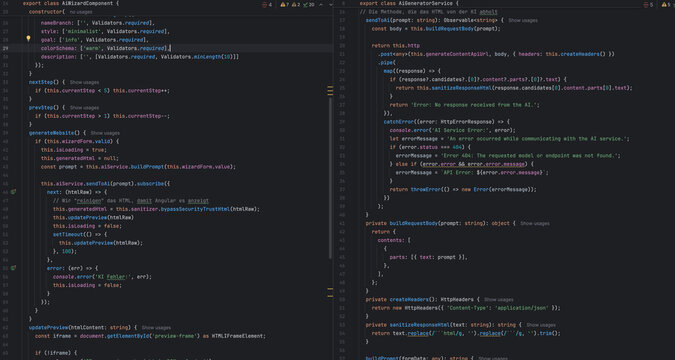Click 'no usages' hint next to constructor

81,12
